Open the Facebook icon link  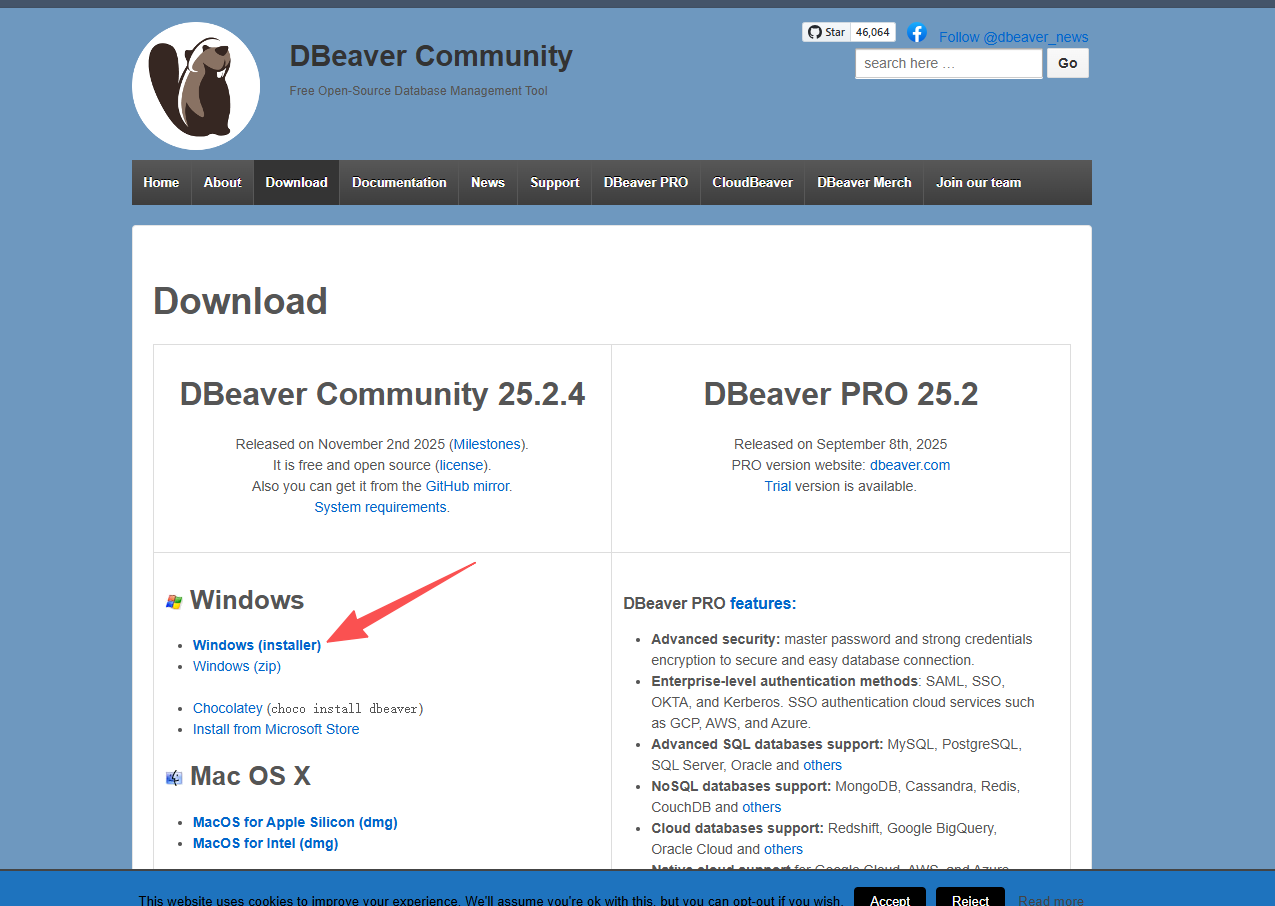(x=916, y=33)
